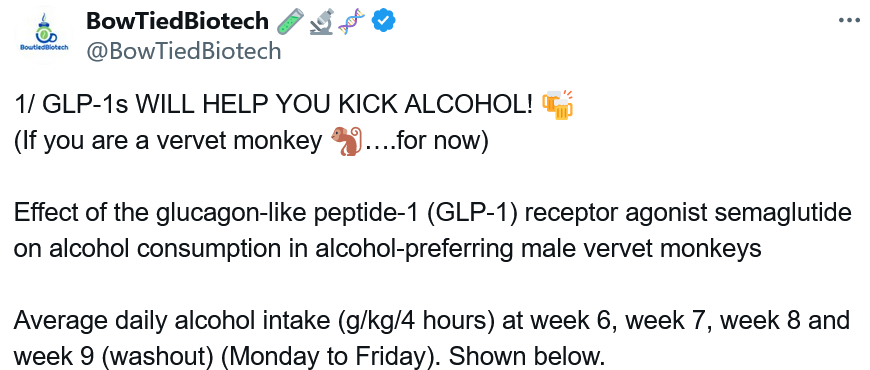Click the DNA helix emoji in name

coord(352,22)
